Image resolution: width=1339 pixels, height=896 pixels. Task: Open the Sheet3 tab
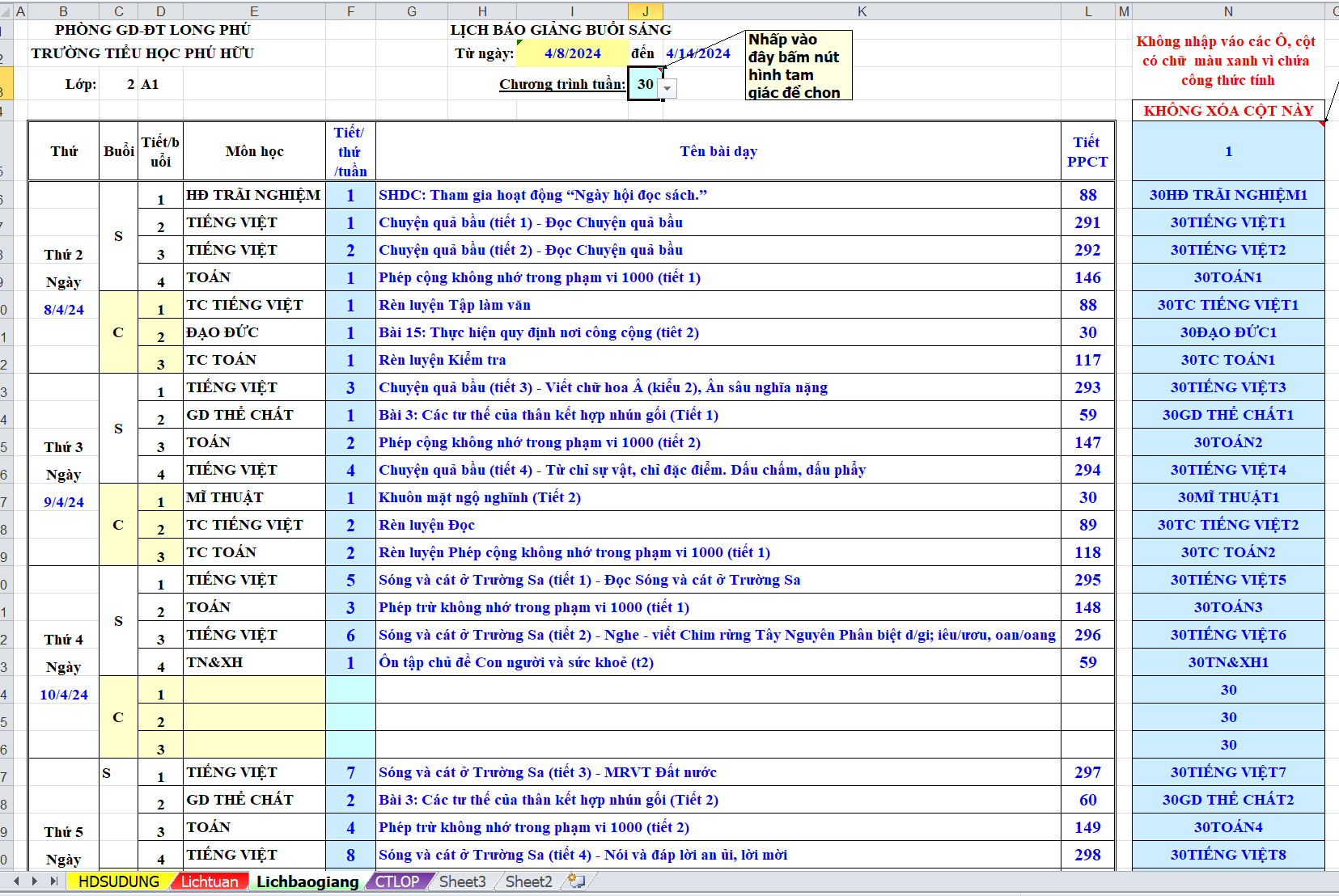463,881
